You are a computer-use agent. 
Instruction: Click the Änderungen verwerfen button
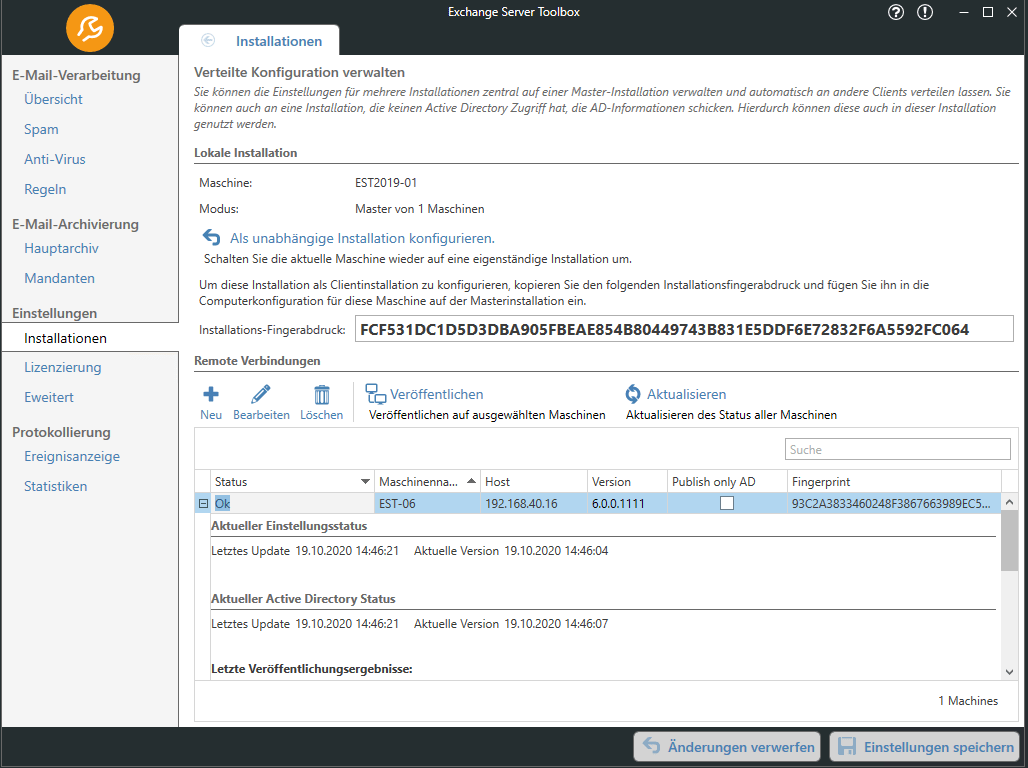pyautogui.click(x=727, y=746)
